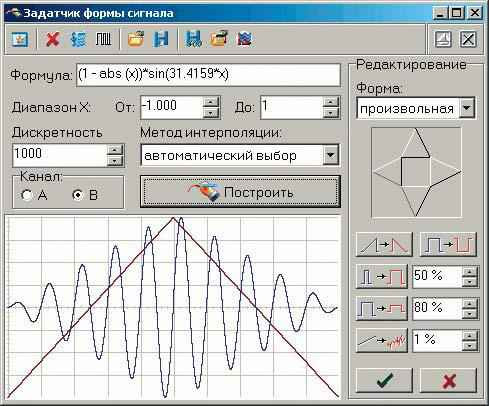Screen dimensions: 489x406
Task: Apply the noise transform button
Action: point(382,340)
